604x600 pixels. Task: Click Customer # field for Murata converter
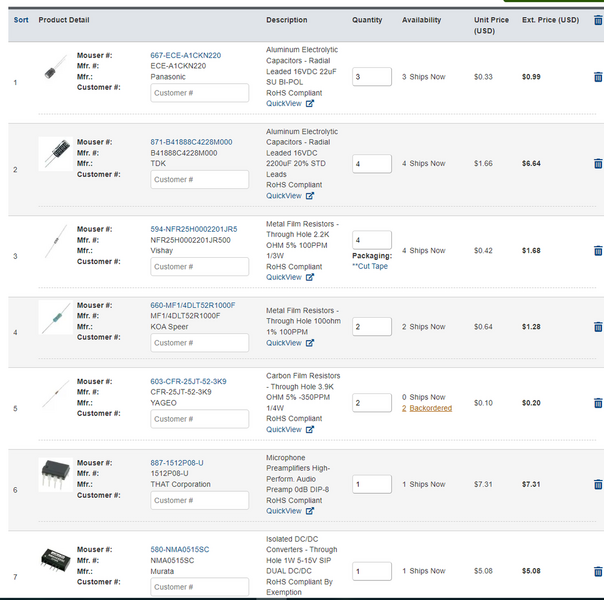coord(200,587)
